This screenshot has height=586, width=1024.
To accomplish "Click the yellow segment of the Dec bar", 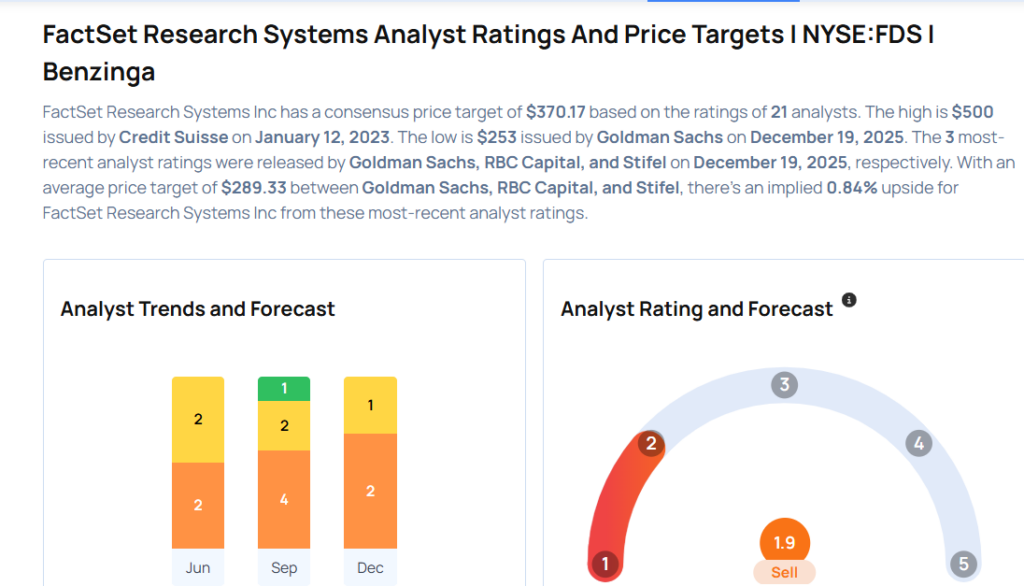I will pyautogui.click(x=370, y=405).
